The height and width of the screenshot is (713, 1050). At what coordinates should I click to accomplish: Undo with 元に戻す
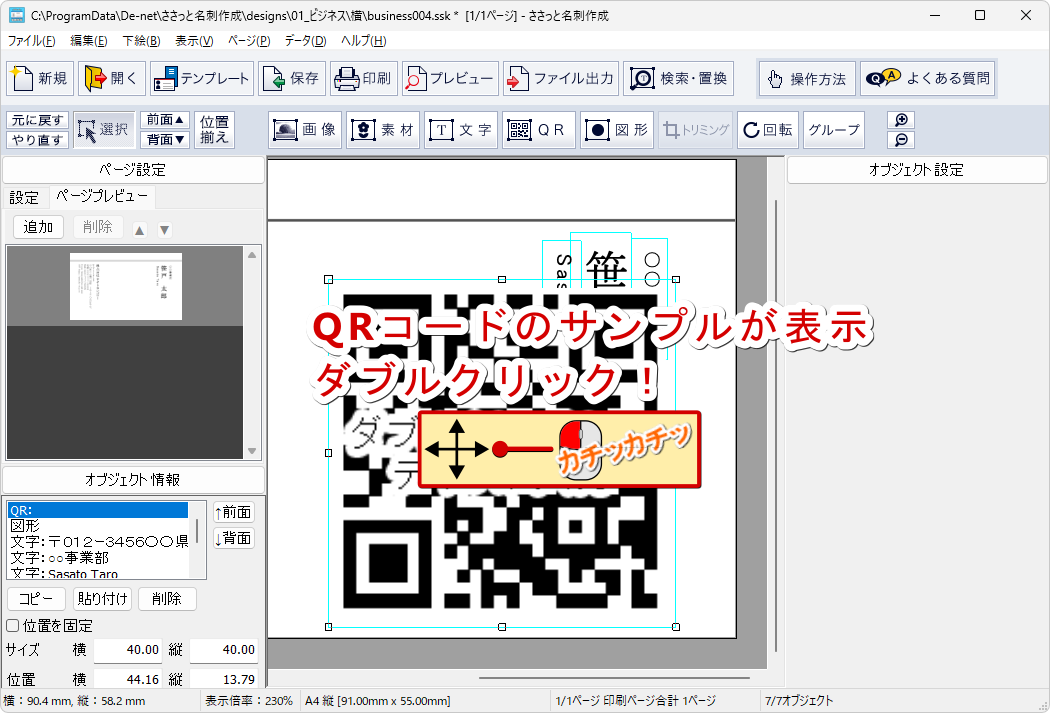coord(38,121)
